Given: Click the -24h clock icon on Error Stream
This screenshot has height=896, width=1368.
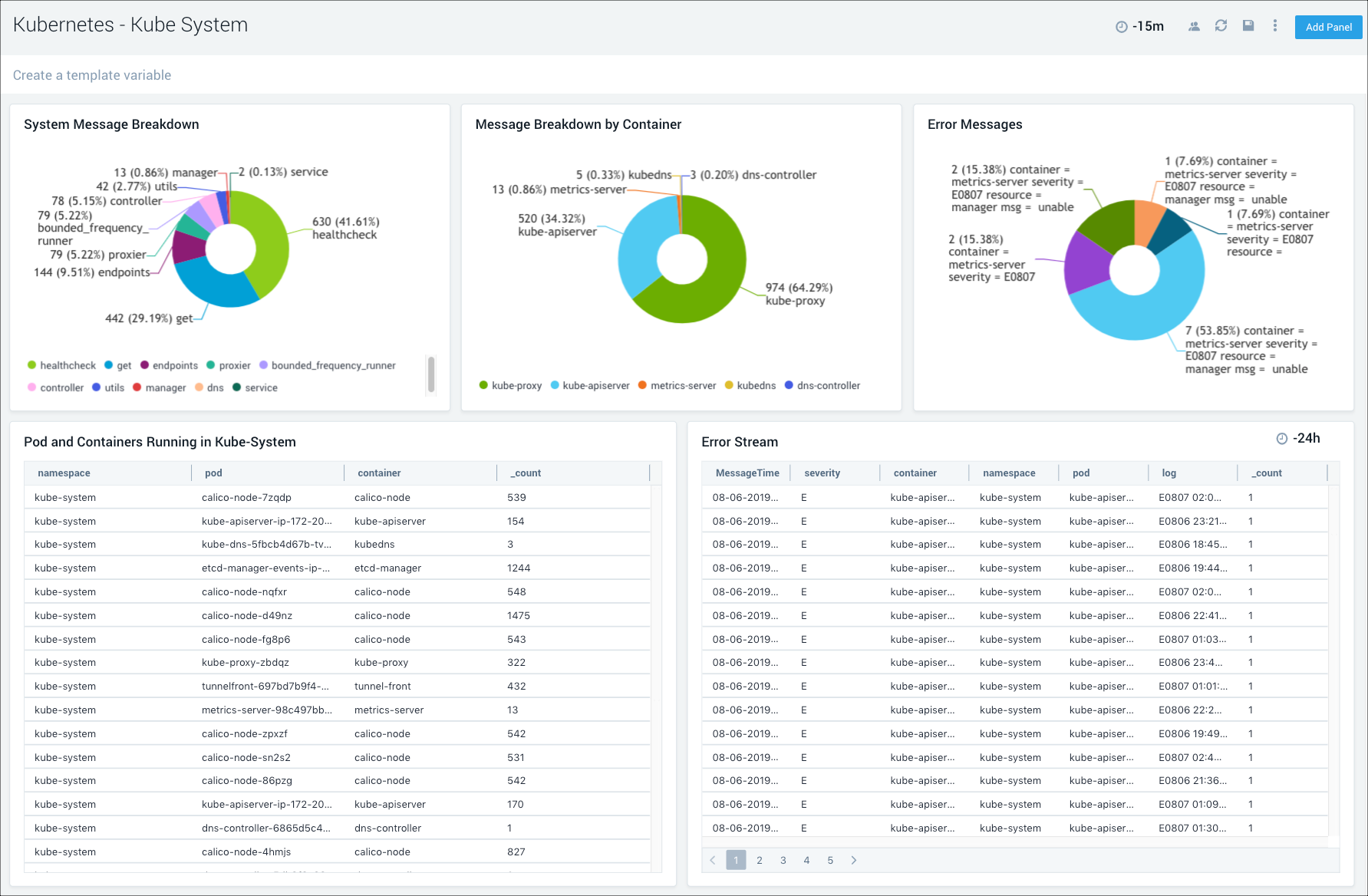Looking at the screenshot, I should click(1282, 438).
